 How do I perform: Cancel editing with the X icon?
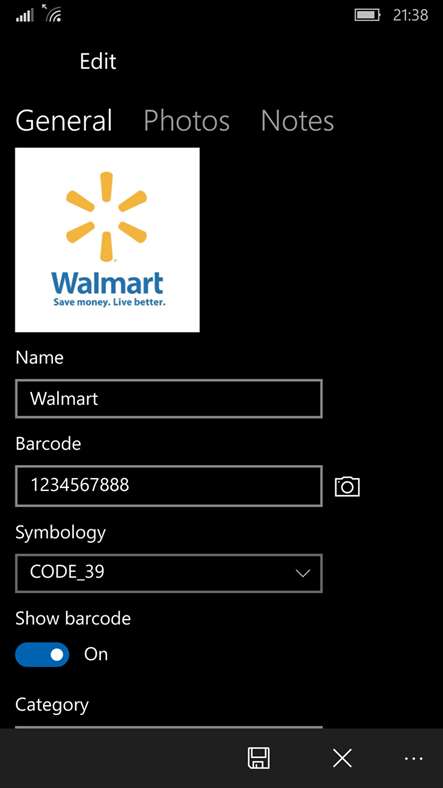342,758
